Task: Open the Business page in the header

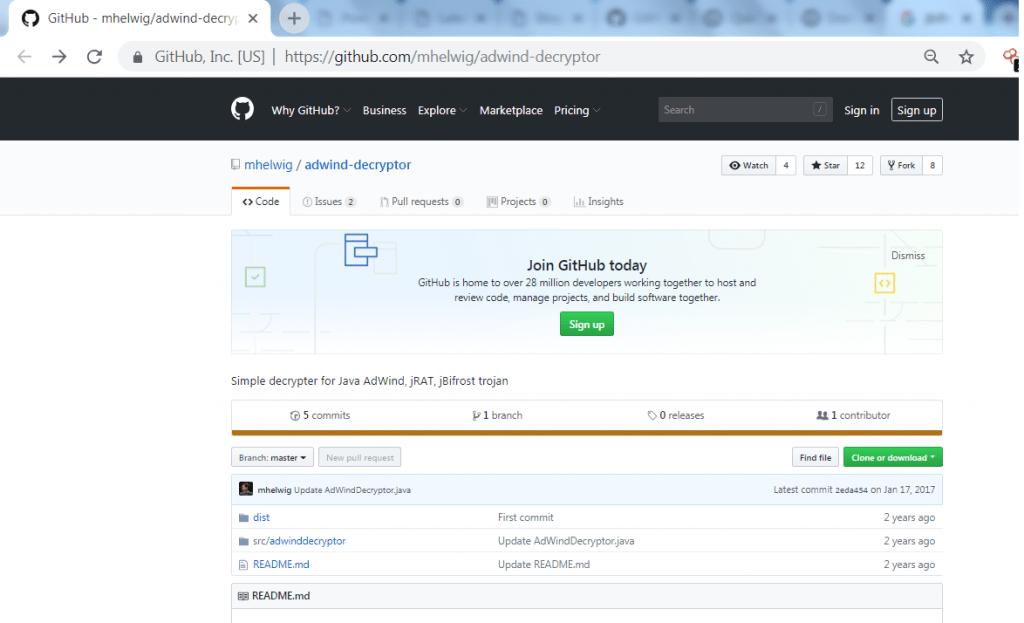Action: (x=384, y=110)
